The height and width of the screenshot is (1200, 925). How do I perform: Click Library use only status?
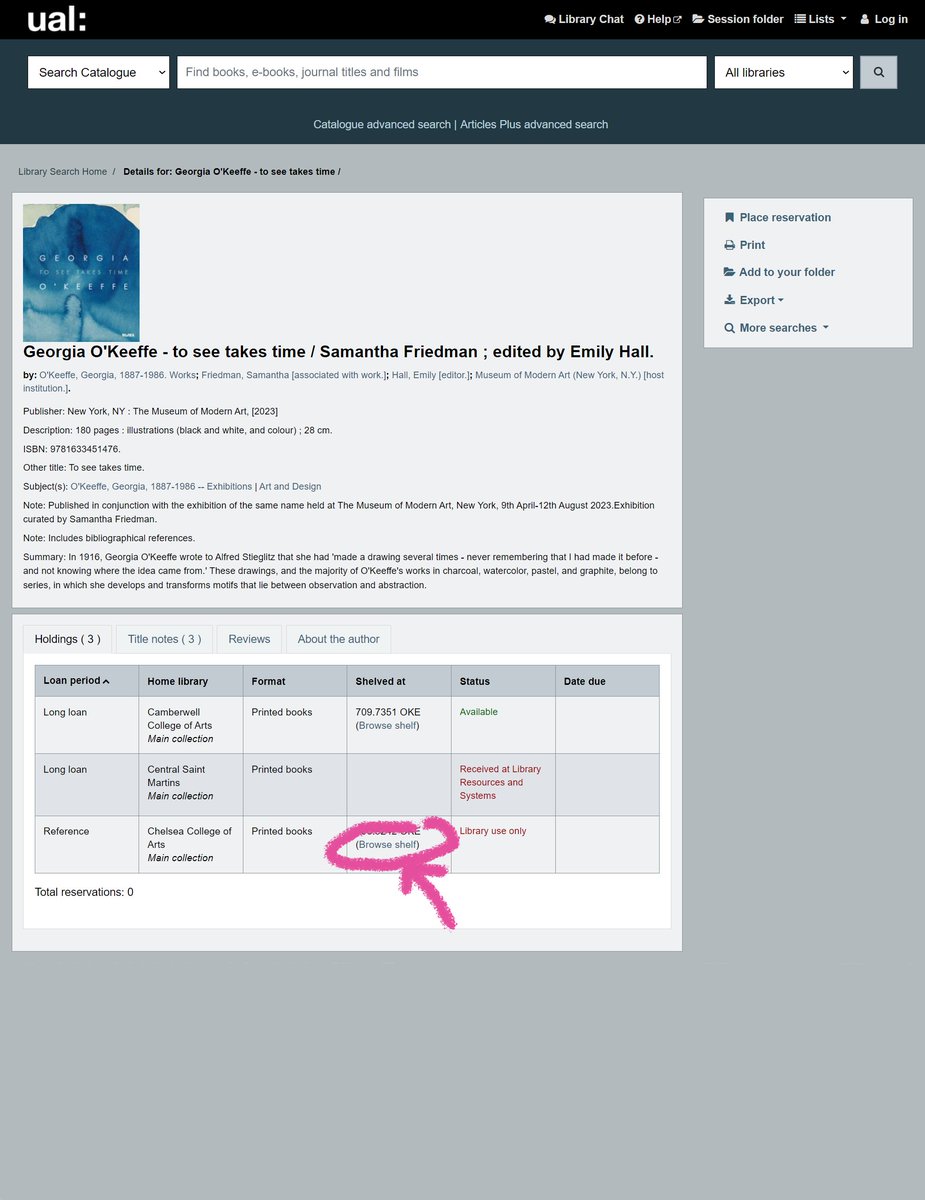(493, 831)
